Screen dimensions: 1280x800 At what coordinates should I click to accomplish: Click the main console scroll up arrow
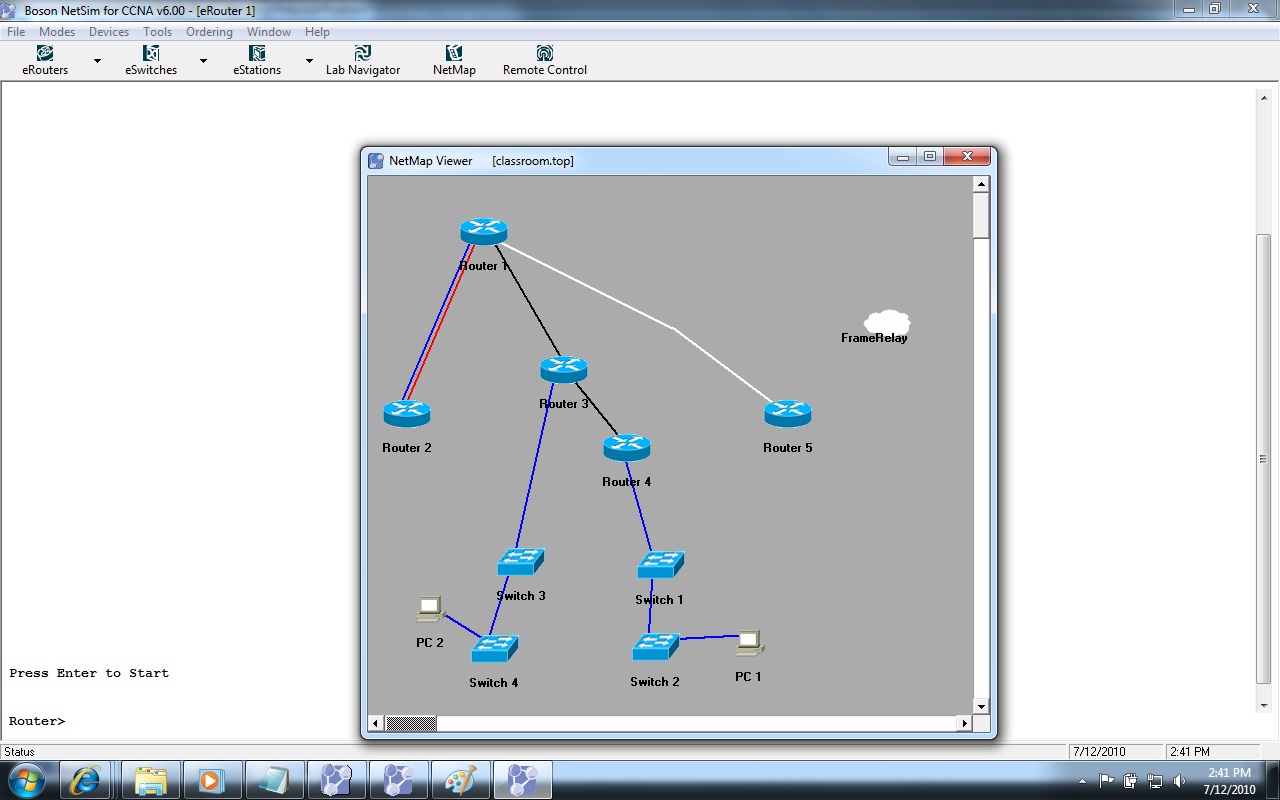click(1264, 97)
